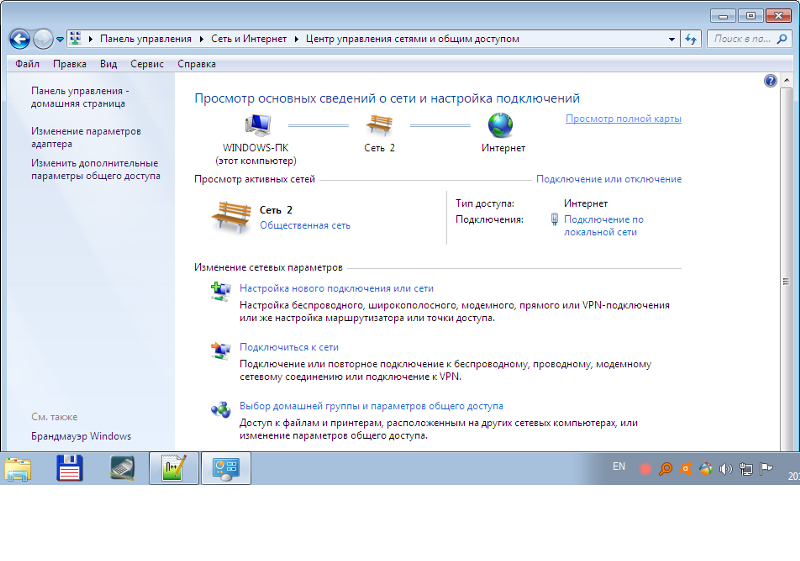This screenshot has height=561, width=800.
Task: Expand the arrow before Панель управления
Action: (x=90, y=39)
